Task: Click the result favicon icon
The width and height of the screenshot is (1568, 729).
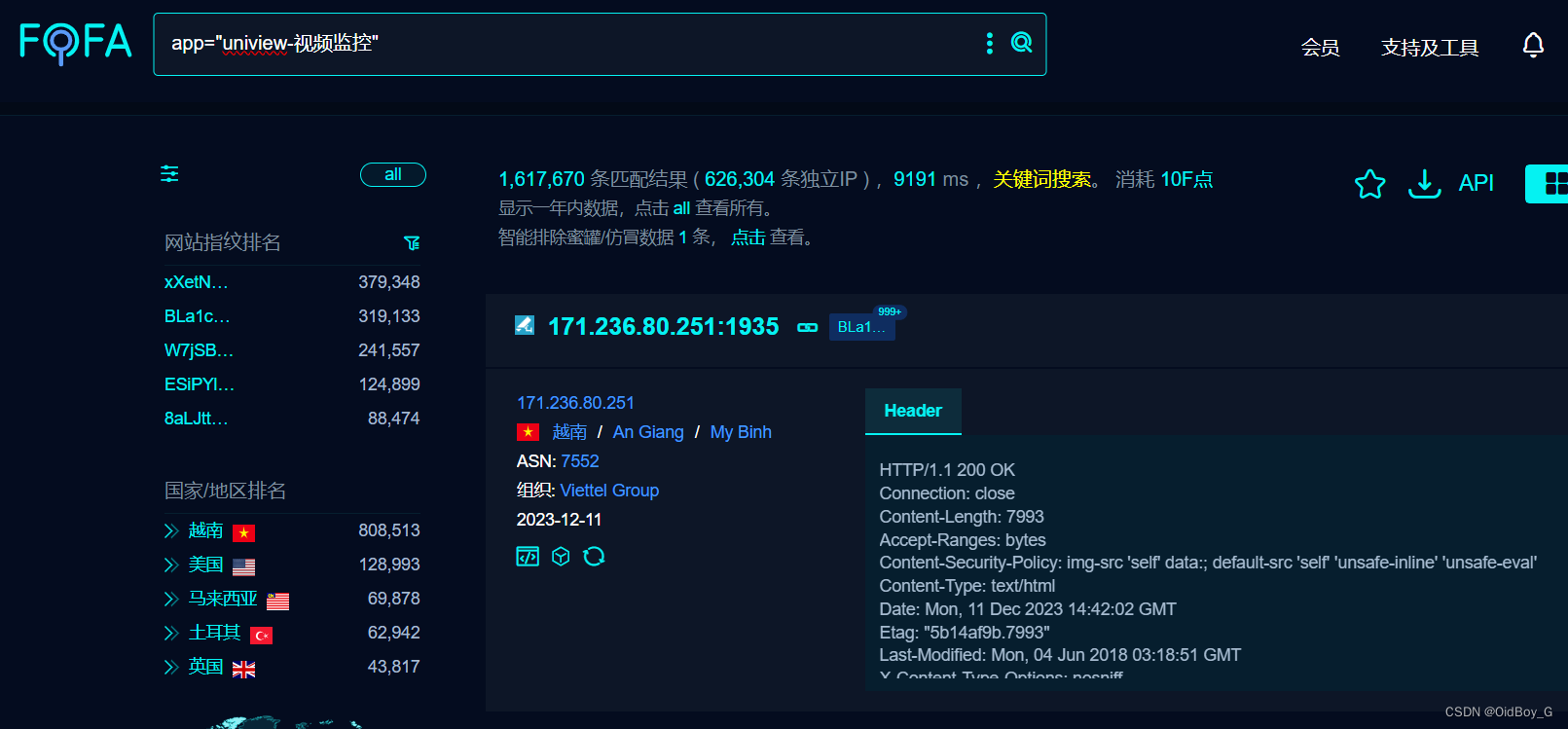Action: pyautogui.click(x=525, y=325)
